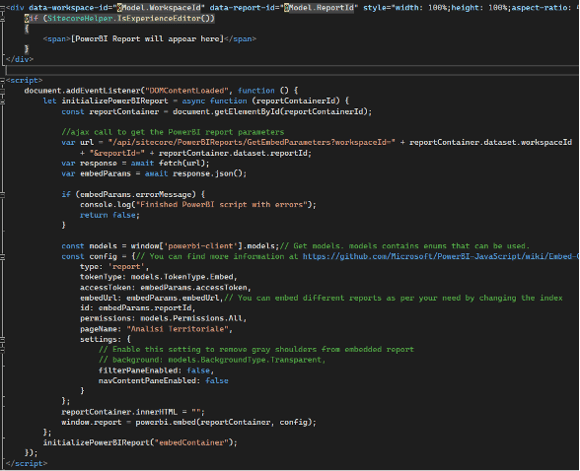The height and width of the screenshot is (471, 580).
Task: Collapse the settings object block
Action: 2,339
